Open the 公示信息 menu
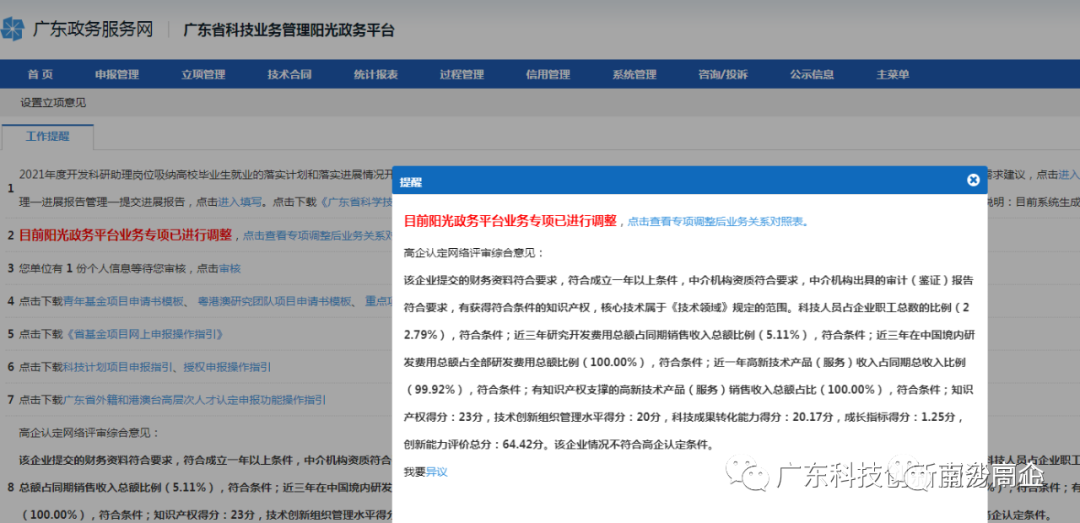 pyautogui.click(x=812, y=74)
